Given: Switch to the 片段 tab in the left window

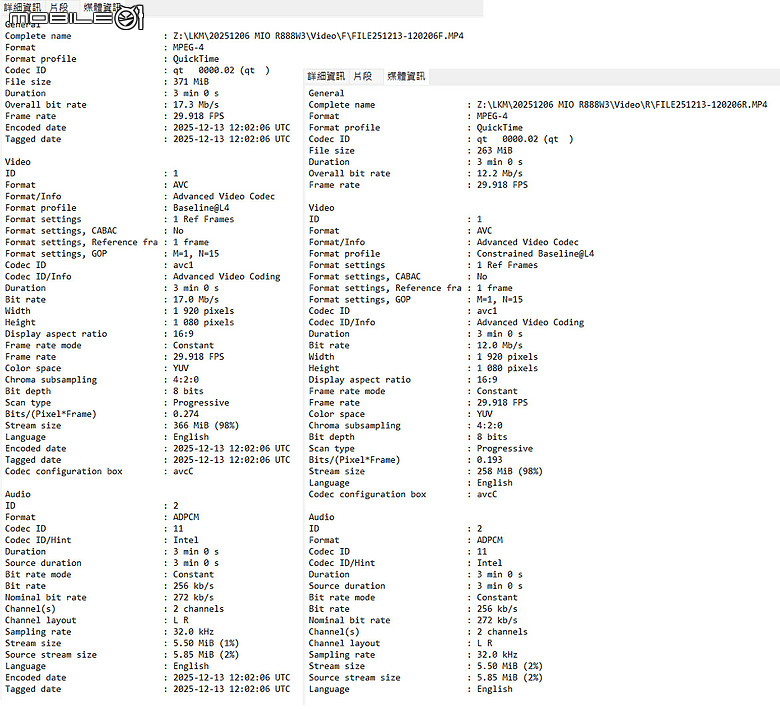Looking at the screenshot, I should click(x=59, y=7).
